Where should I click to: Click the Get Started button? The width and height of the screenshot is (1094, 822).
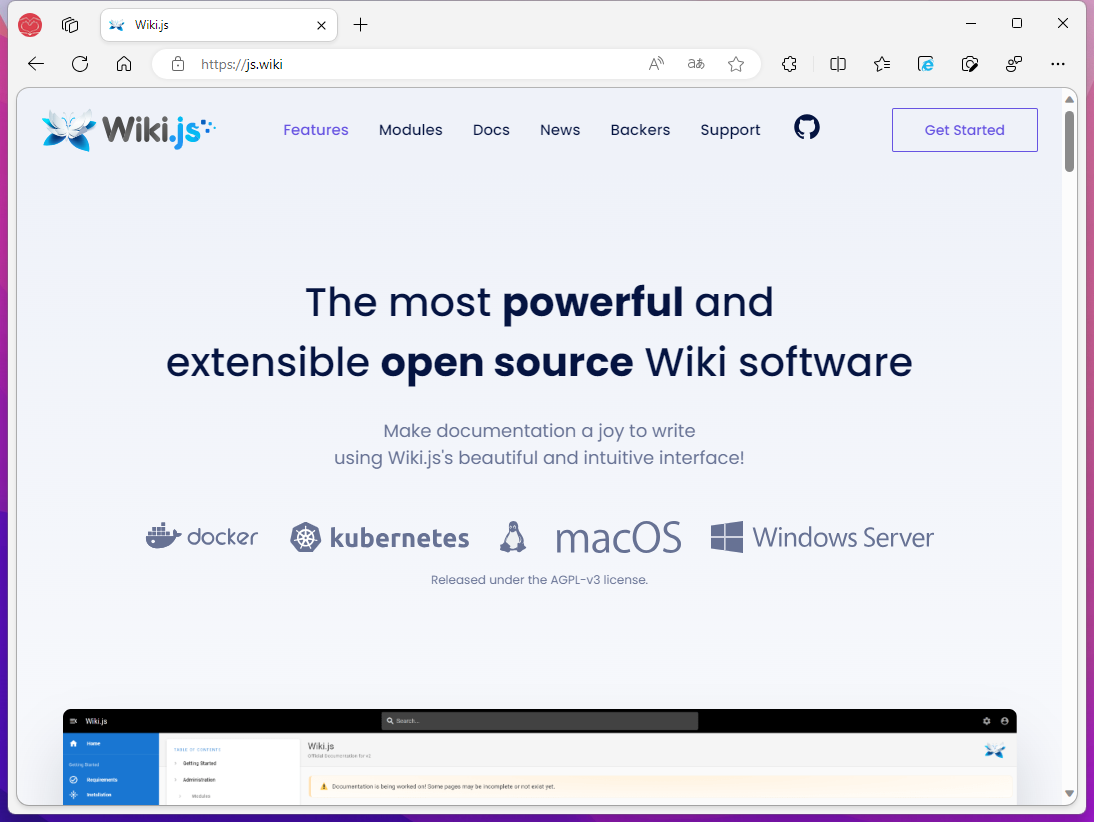[963, 129]
